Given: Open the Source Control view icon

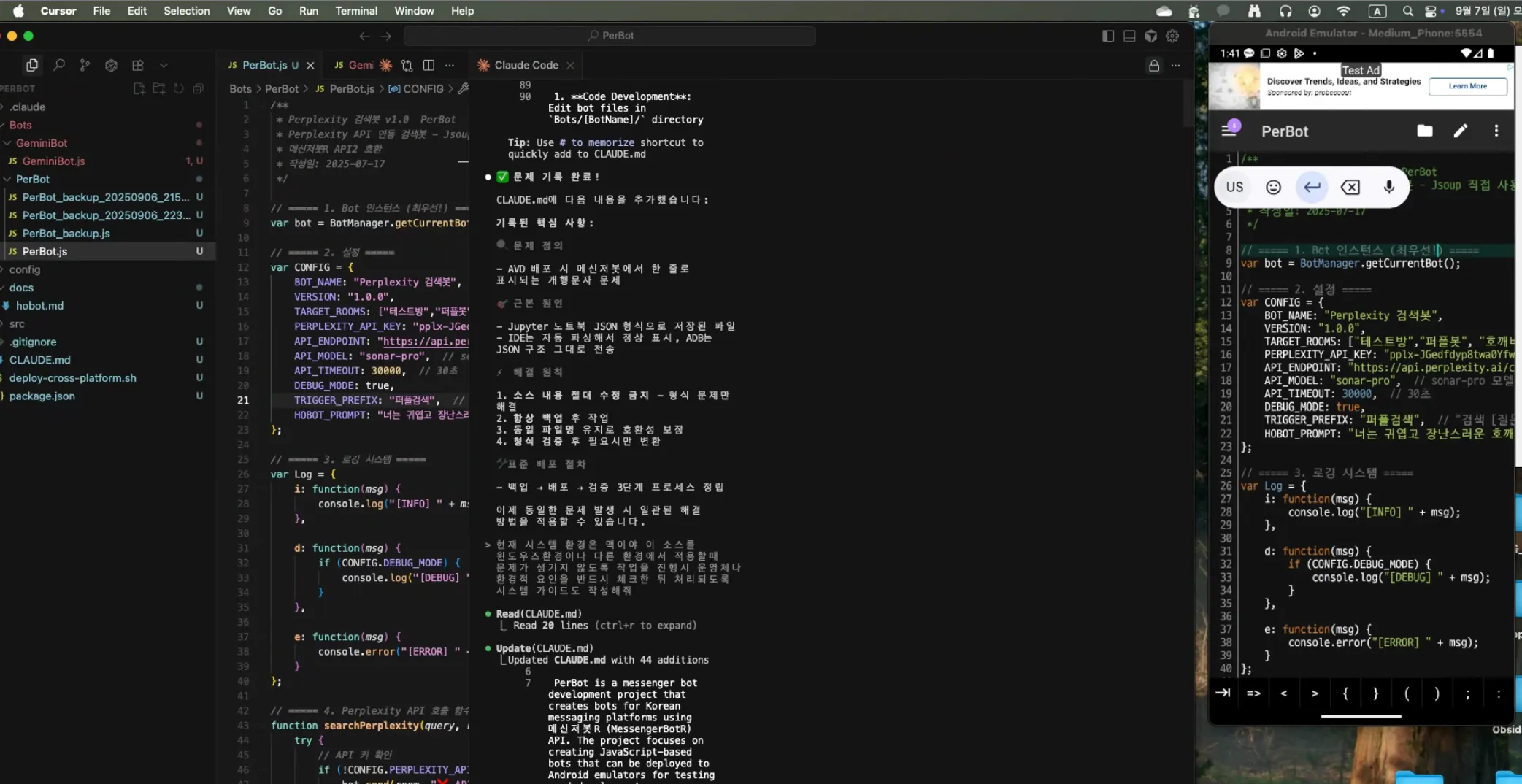Looking at the screenshot, I should [x=85, y=65].
